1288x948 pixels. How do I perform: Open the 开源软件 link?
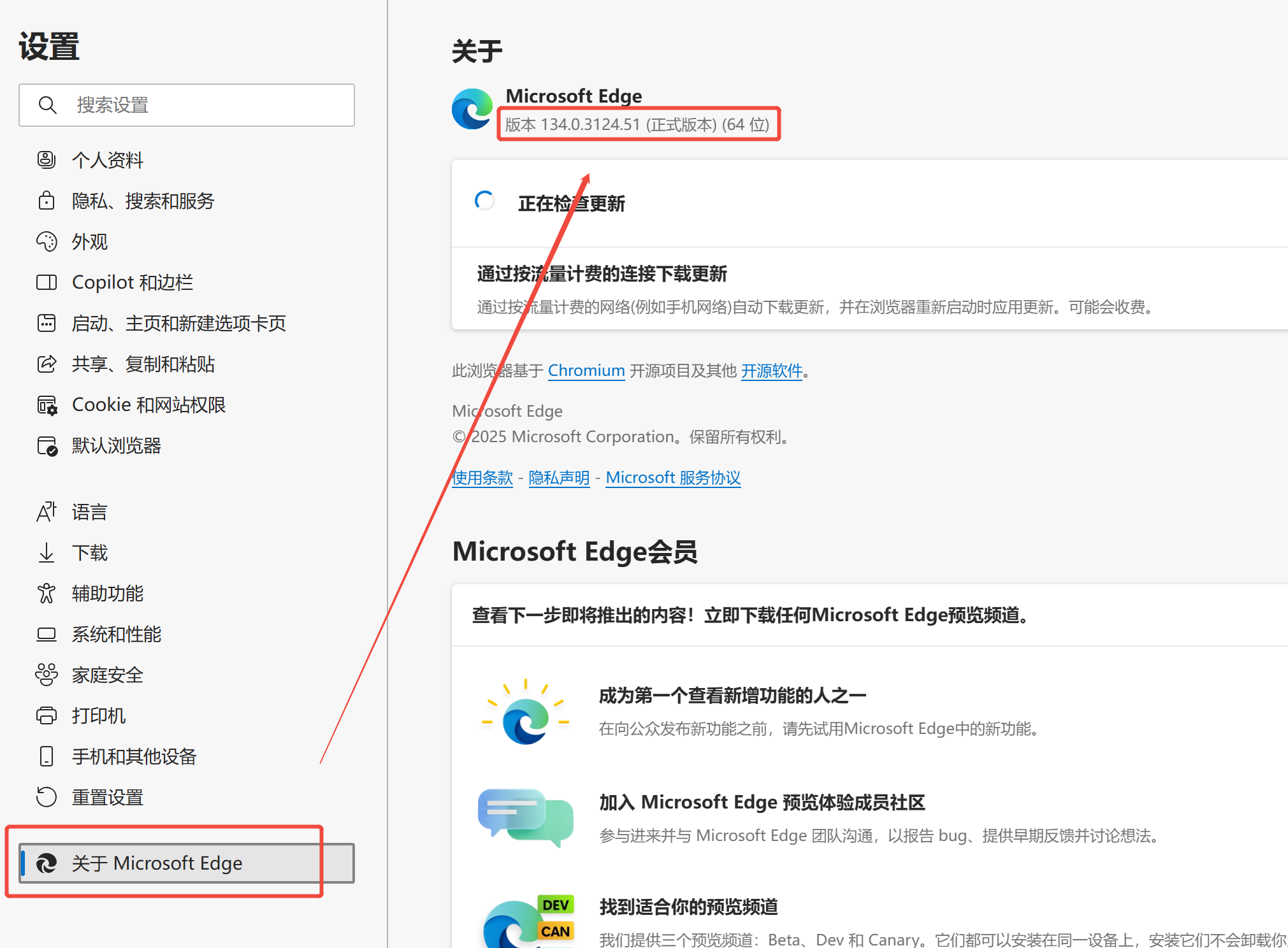pyautogui.click(x=772, y=370)
